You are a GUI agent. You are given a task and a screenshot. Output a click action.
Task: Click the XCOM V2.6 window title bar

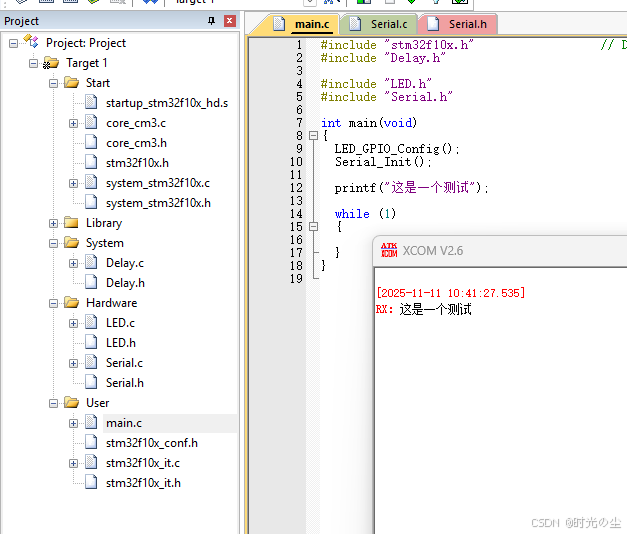click(500, 251)
